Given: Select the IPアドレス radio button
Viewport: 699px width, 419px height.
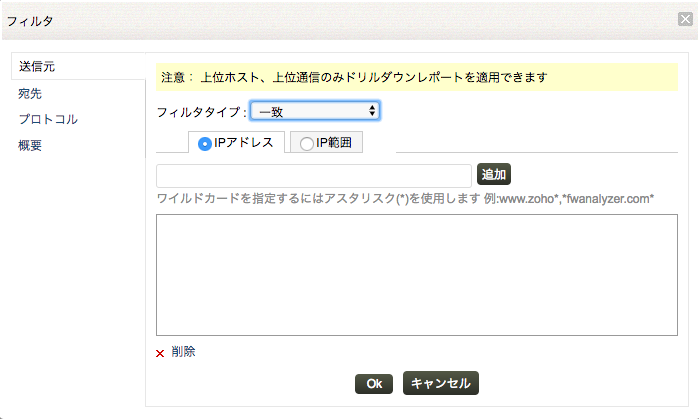Looking at the screenshot, I should pyautogui.click(x=205, y=143).
